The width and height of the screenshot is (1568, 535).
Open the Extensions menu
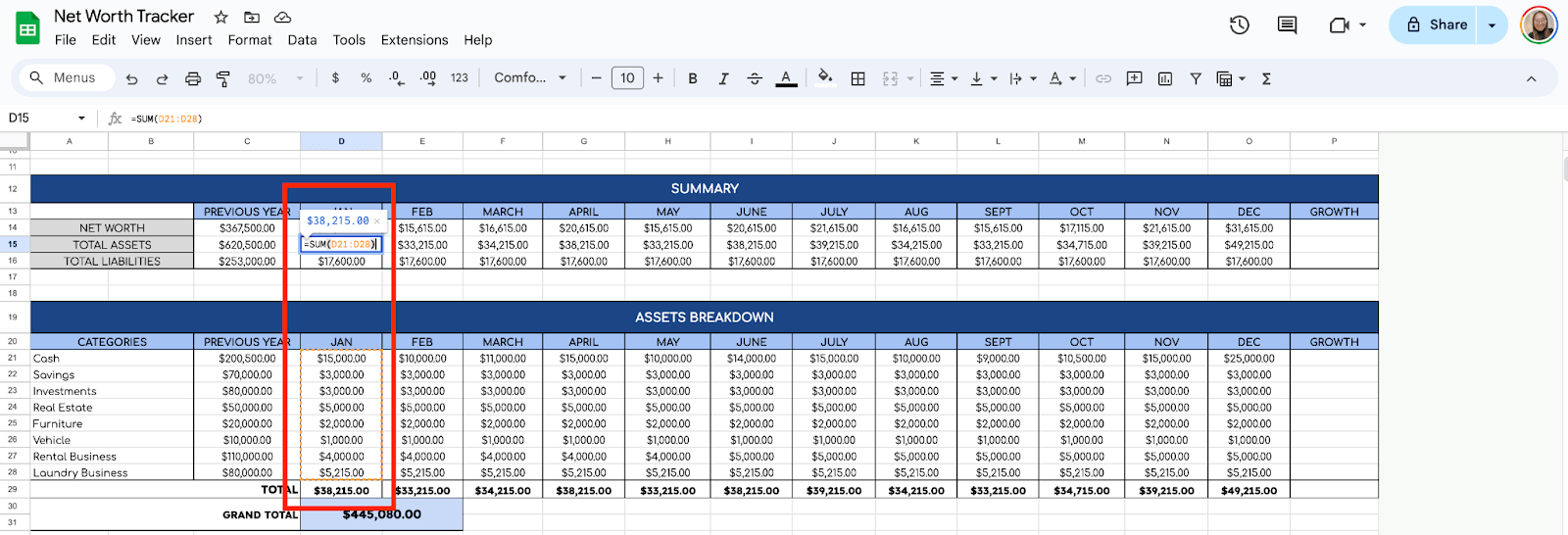[x=415, y=40]
